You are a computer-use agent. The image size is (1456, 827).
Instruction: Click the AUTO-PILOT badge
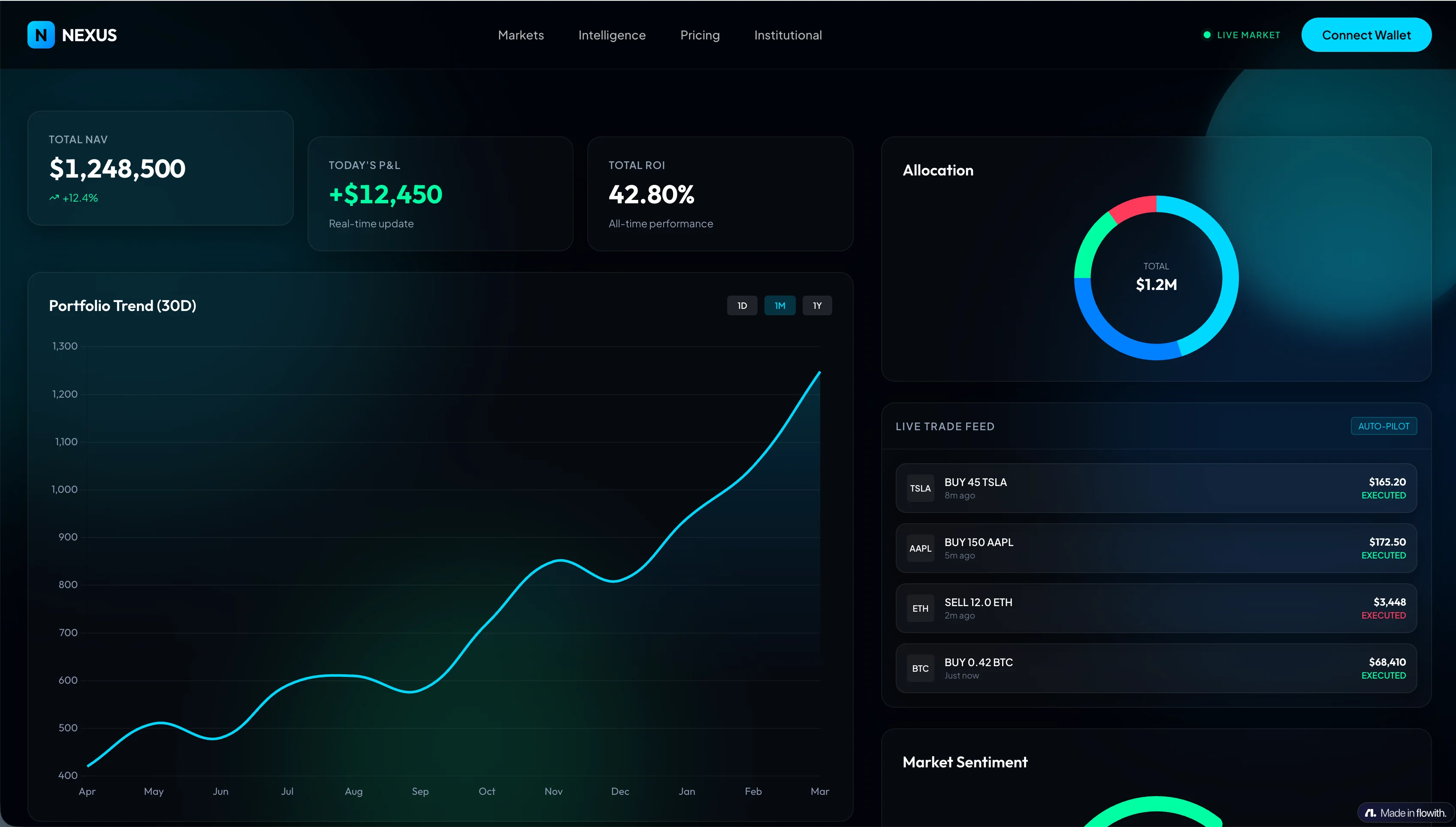(x=1383, y=426)
